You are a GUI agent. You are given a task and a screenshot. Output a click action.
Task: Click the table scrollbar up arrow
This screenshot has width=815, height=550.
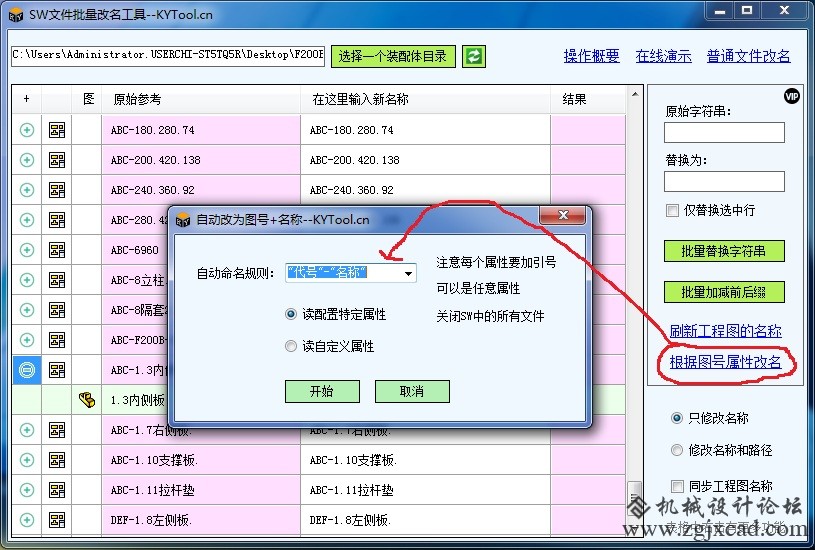(x=635, y=95)
